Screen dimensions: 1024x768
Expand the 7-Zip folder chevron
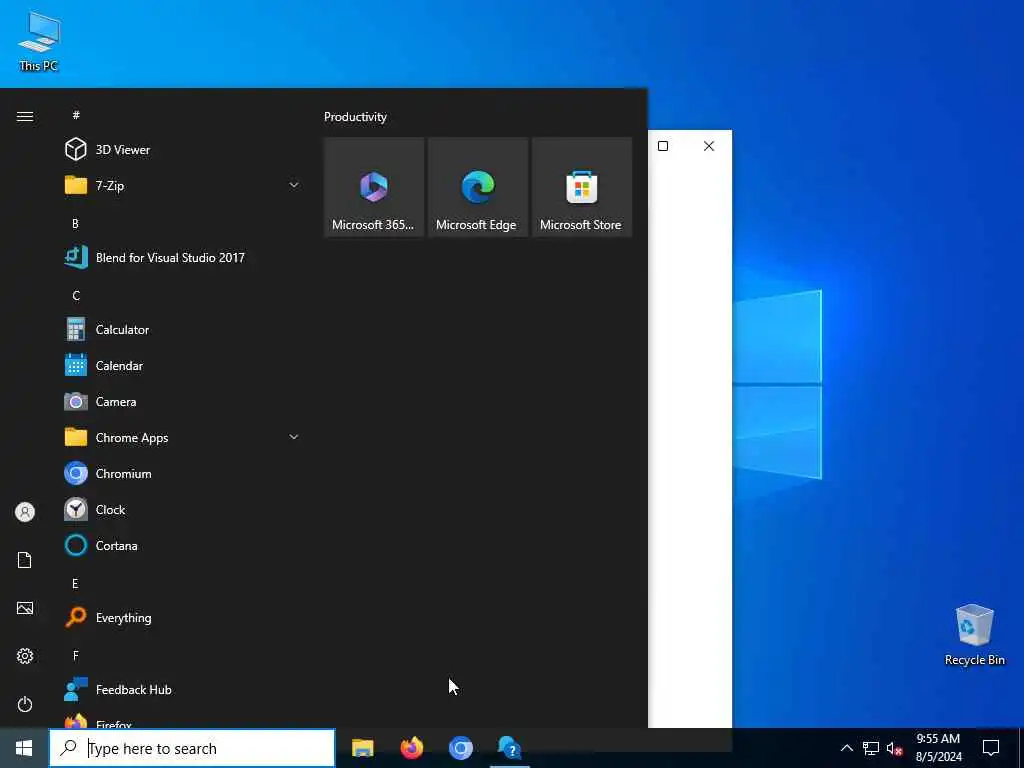pyautogui.click(x=294, y=185)
